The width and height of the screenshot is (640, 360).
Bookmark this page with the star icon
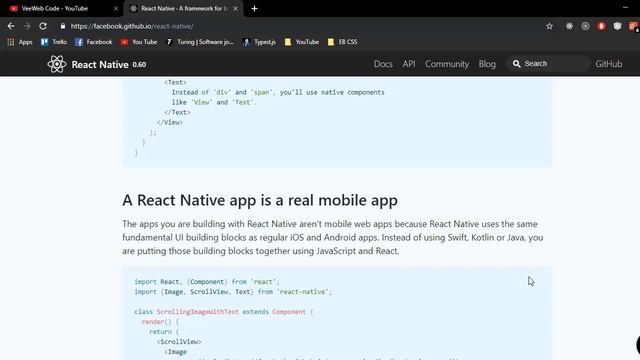[x=549, y=26]
